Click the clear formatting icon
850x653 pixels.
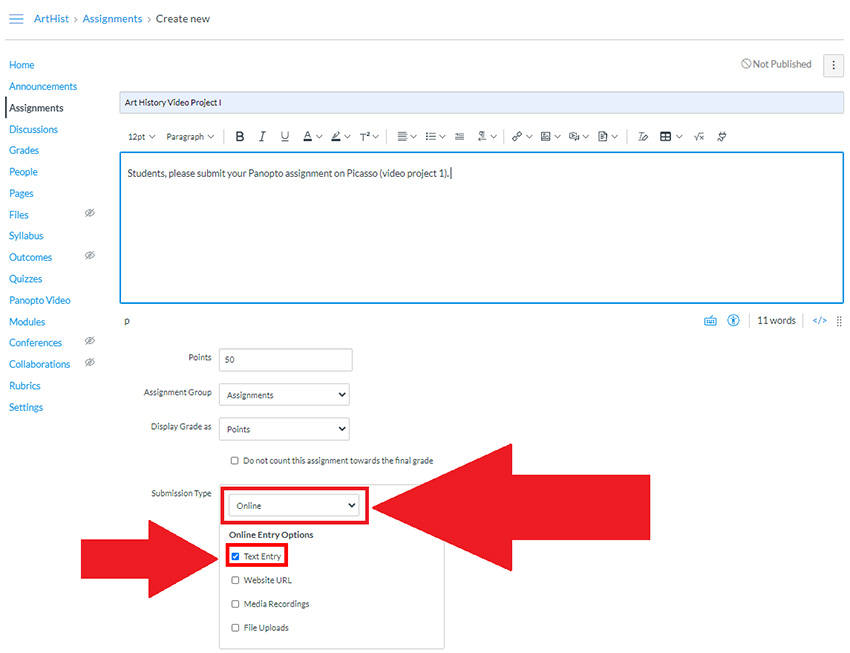click(643, 137)
